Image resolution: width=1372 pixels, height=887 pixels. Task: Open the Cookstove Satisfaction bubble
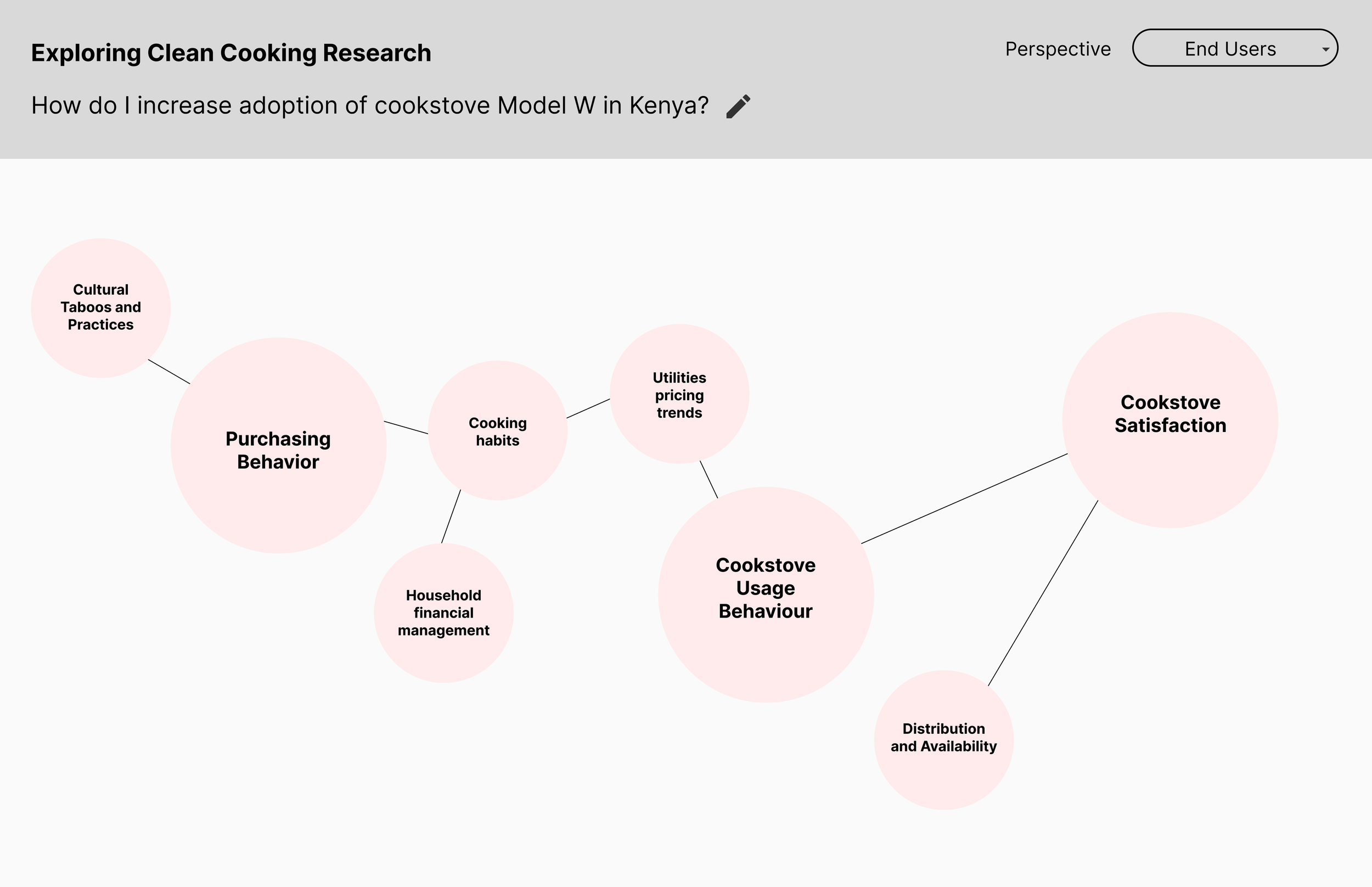click(x=1171, y=420)
